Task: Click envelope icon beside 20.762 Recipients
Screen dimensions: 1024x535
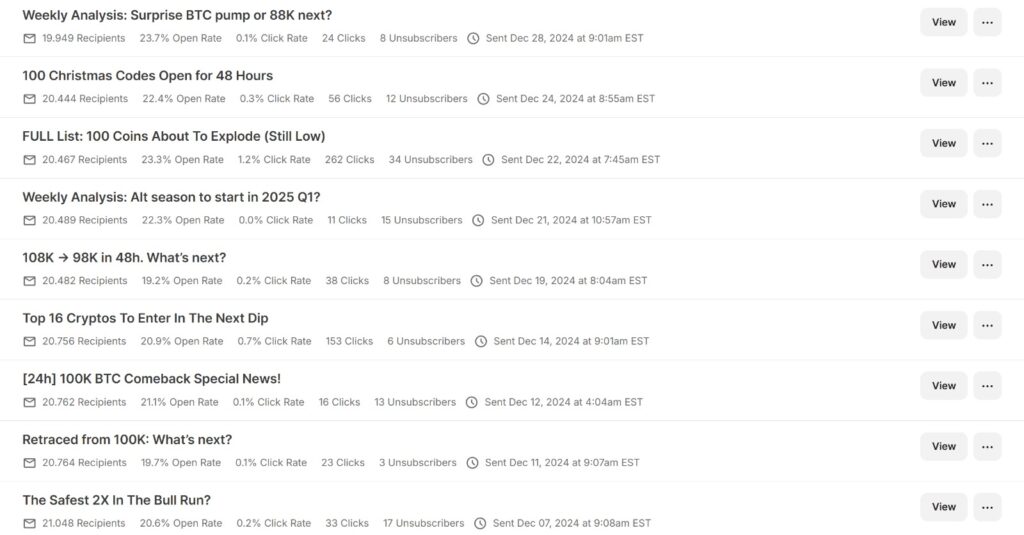Action: 29,402
